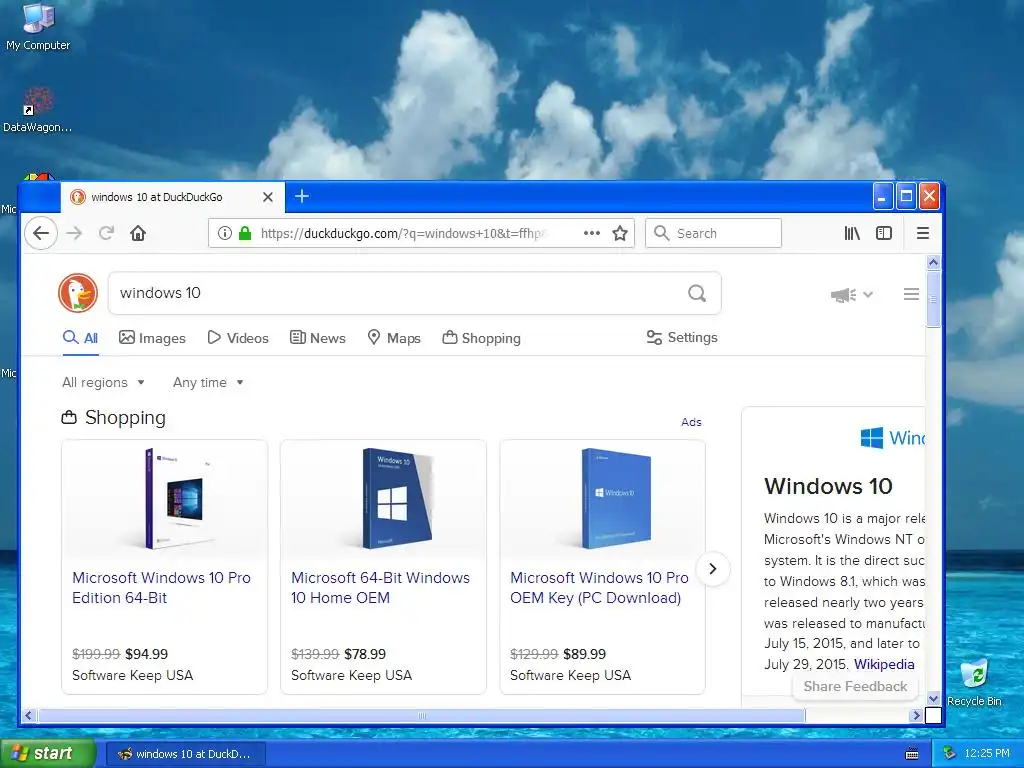Open Microsoft 64-Bit Windows 10 Home OEM link
Viewport: 1024px width, 768px height.
click(x=380, y=588)
